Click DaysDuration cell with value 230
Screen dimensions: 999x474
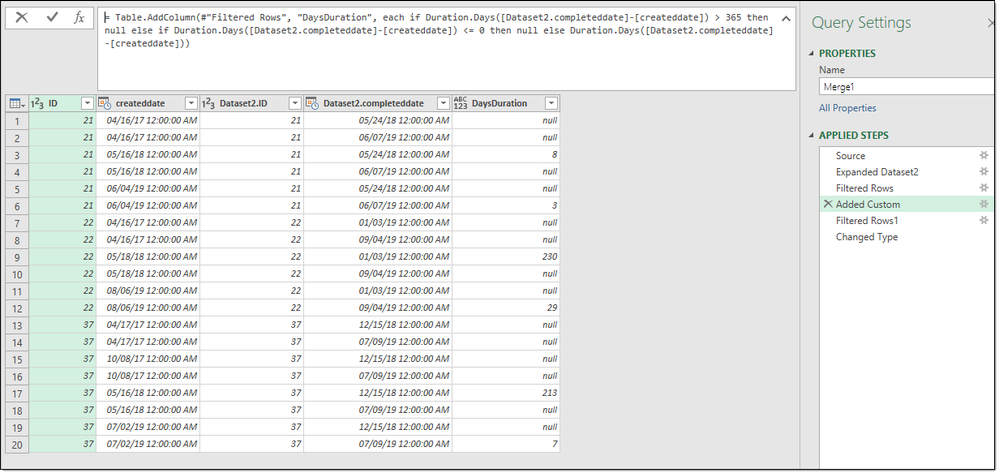pos(506,257)
